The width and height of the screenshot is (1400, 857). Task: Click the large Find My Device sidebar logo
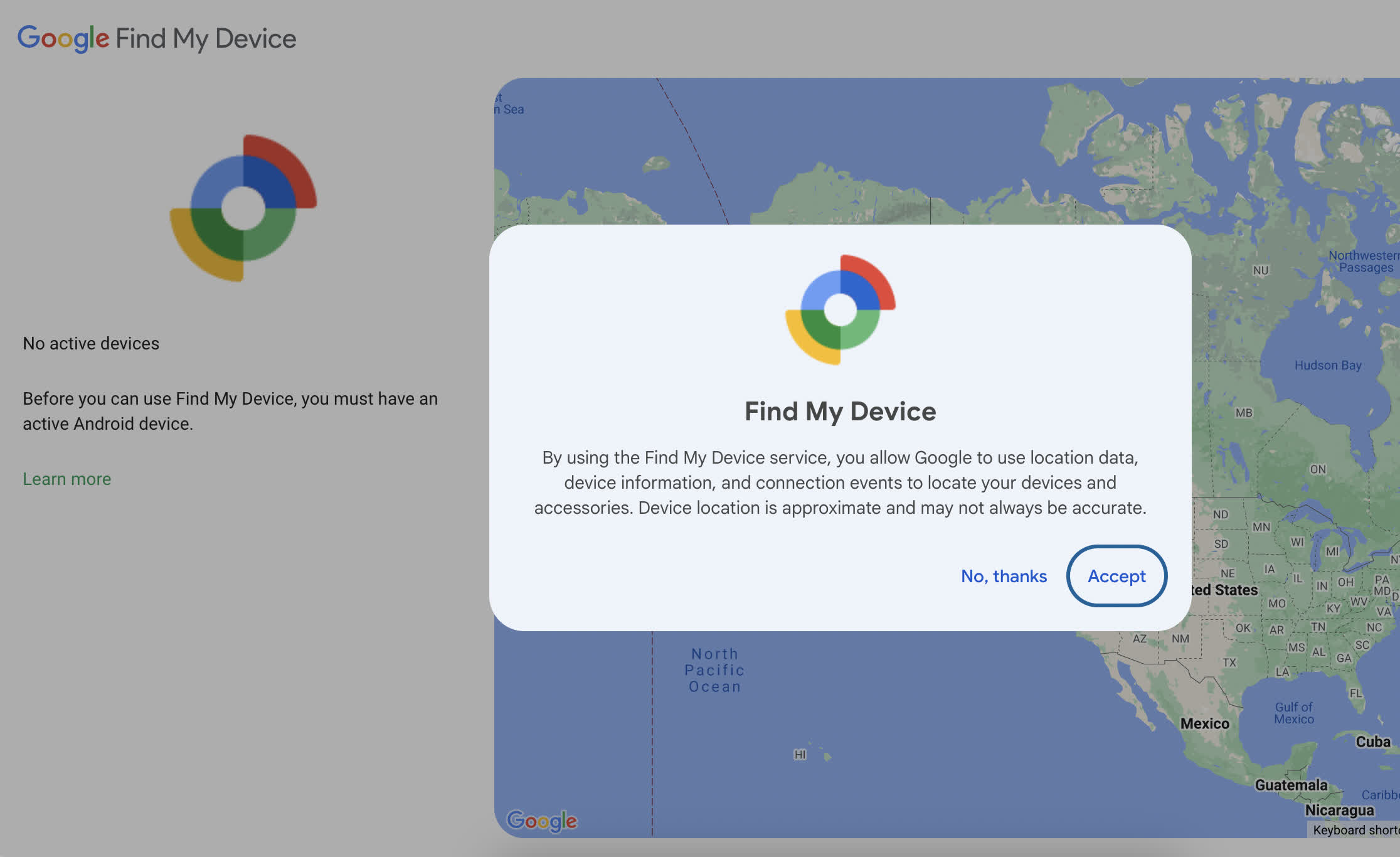pos(243,208)
